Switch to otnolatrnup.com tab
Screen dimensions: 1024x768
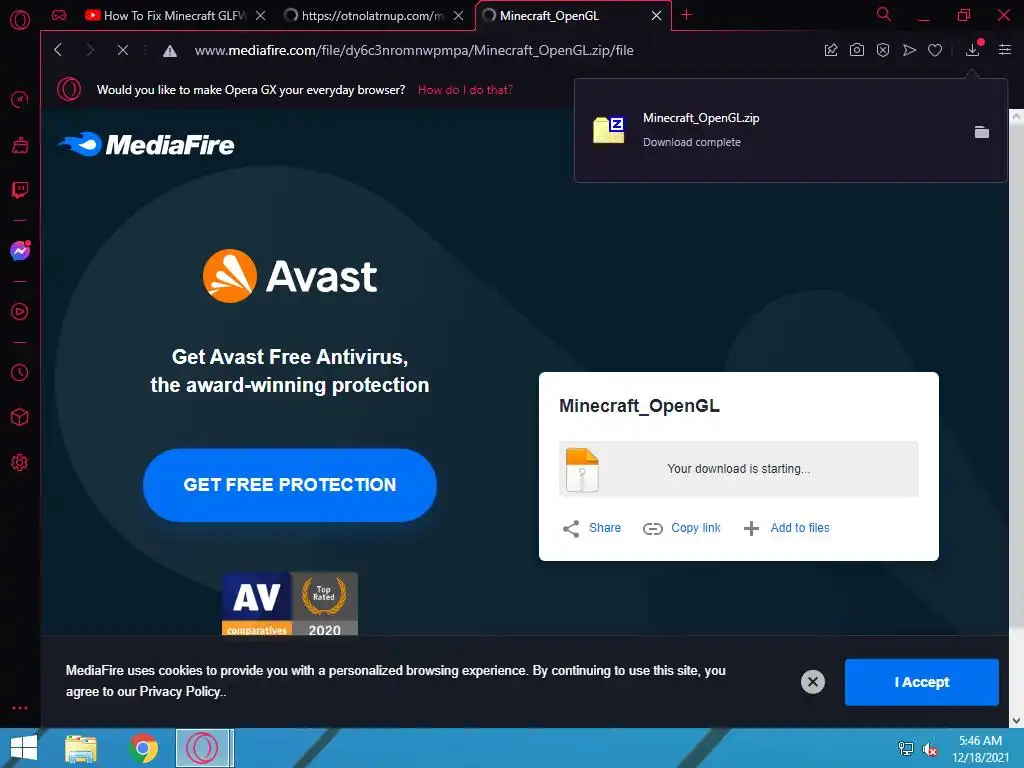coord(373,16)
